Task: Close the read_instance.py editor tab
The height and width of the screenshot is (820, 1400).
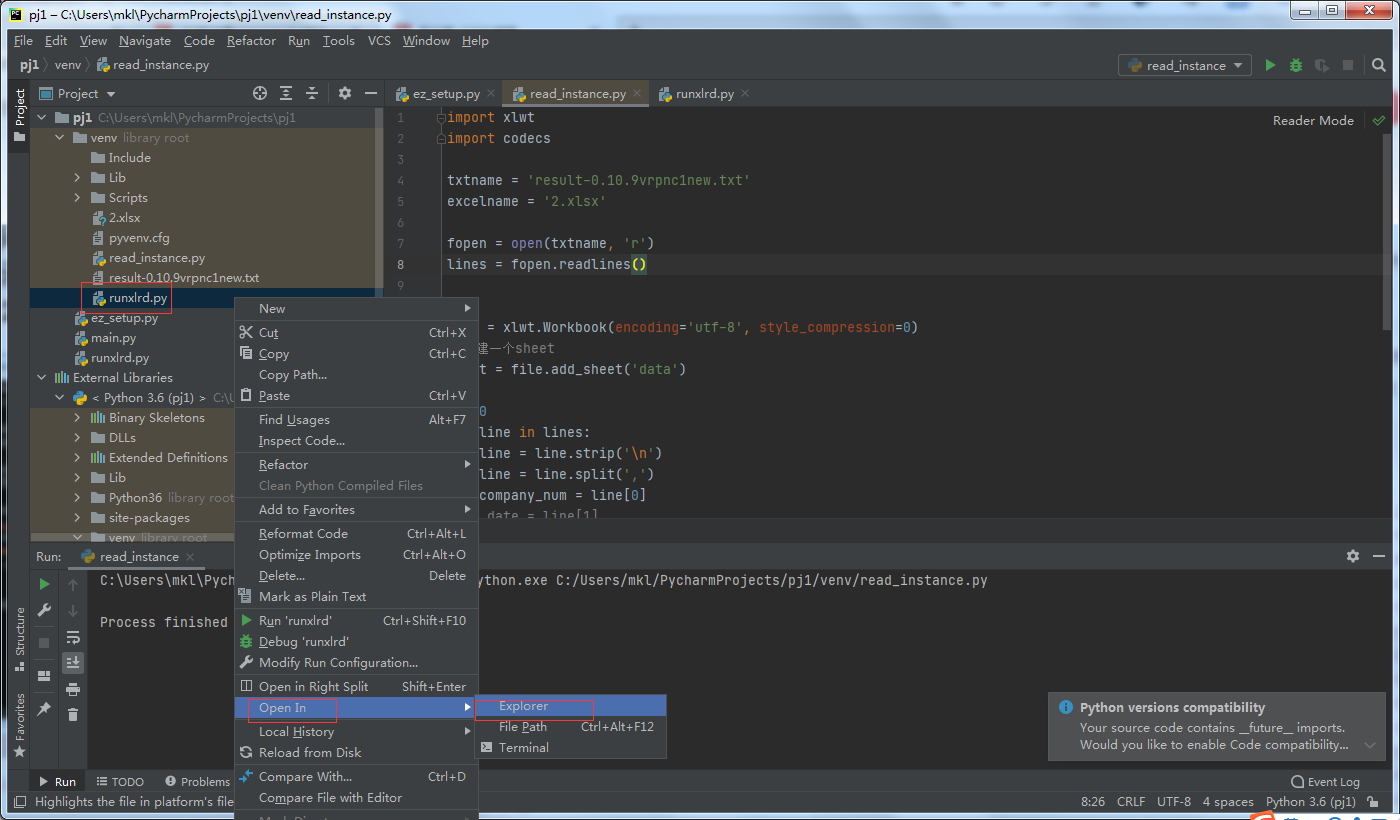Action: (636, 93)
